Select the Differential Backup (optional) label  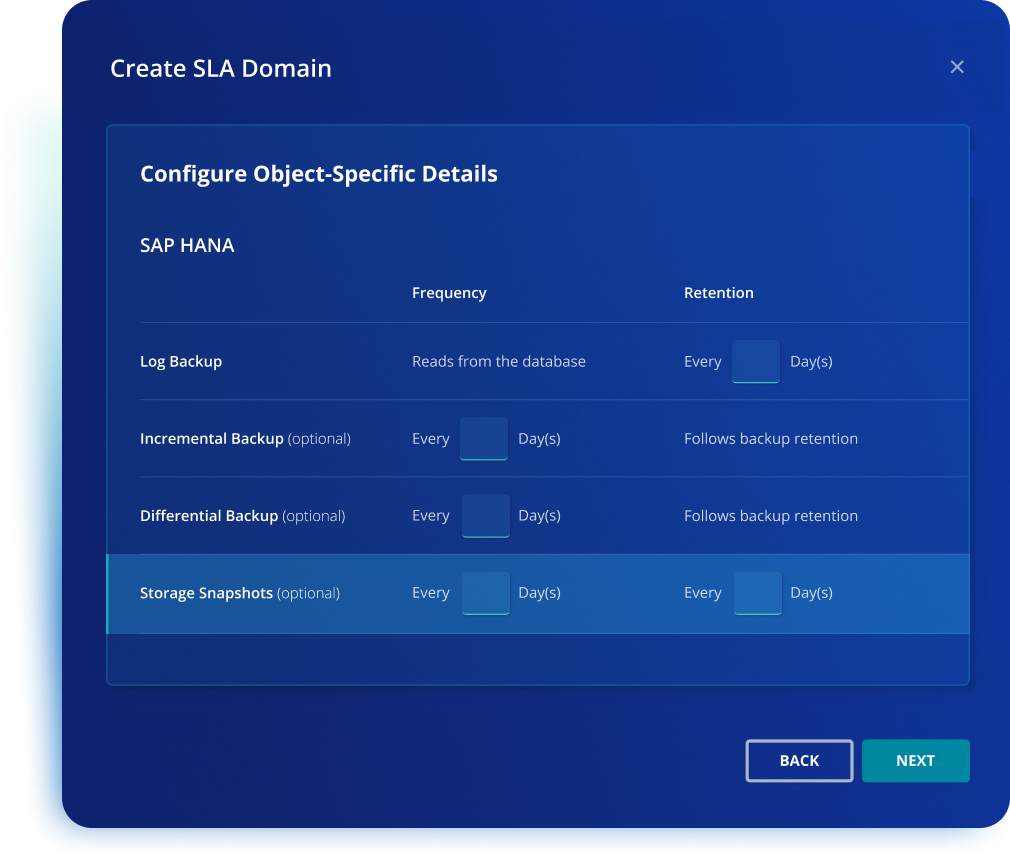coord(242,516)
